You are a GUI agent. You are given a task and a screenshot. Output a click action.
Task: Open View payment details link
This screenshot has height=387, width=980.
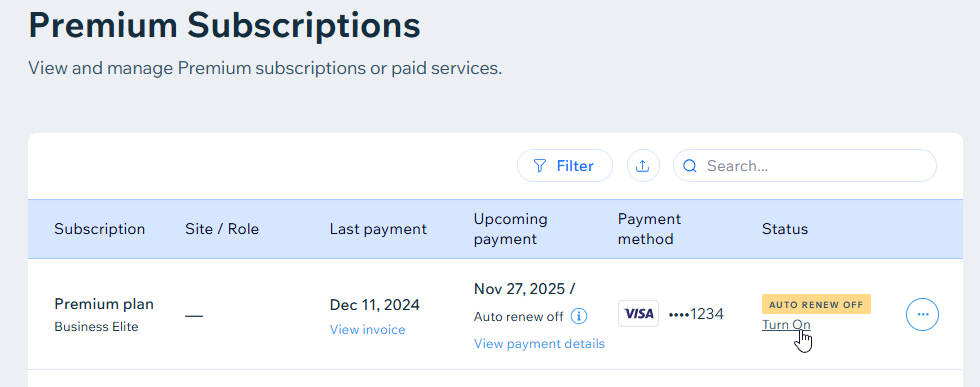coord(539,343)
